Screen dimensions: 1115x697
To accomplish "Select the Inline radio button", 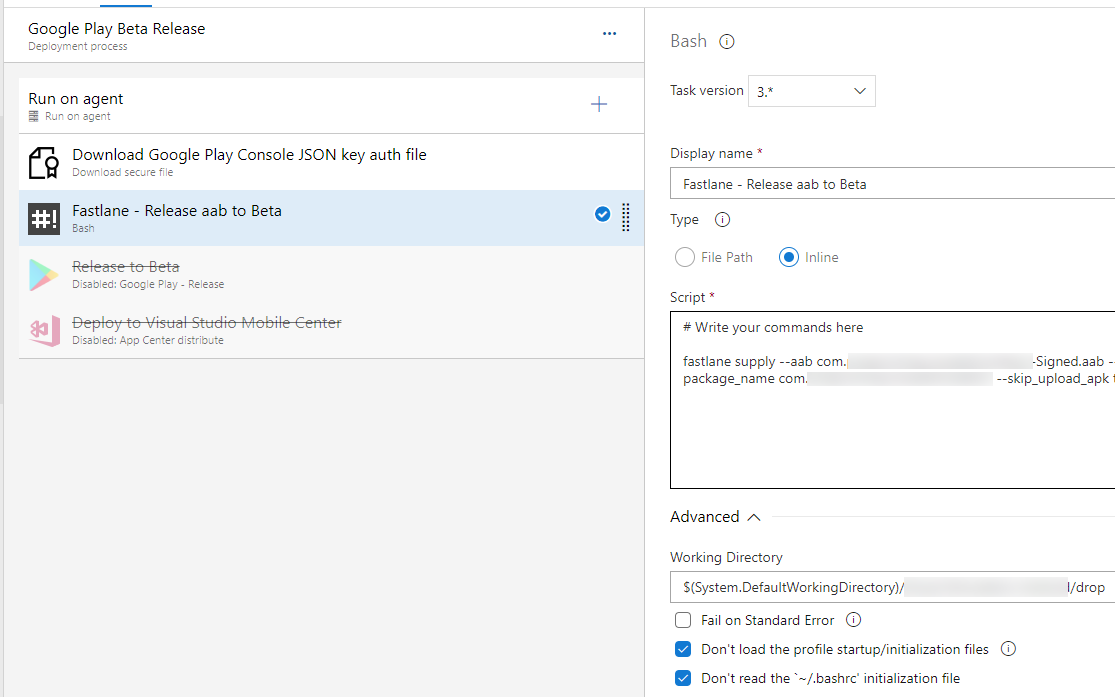I will (789, 257).
